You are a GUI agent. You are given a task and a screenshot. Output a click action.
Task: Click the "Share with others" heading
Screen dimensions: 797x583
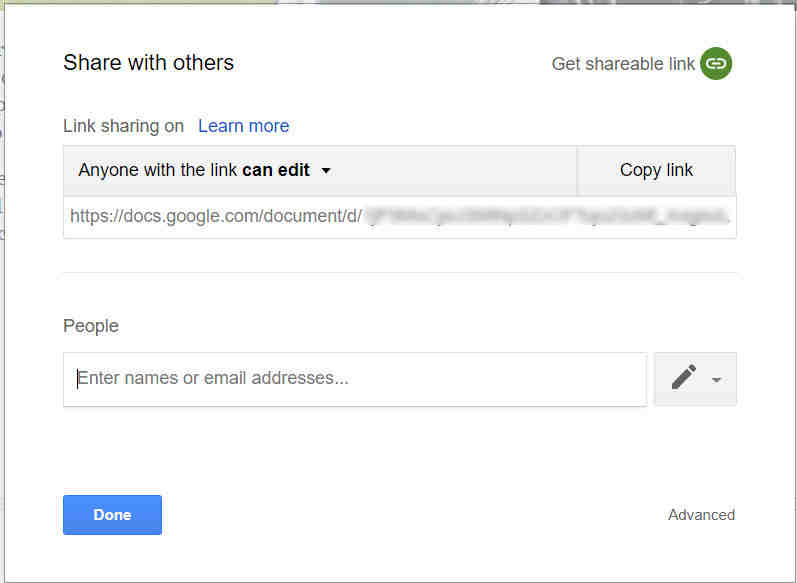[148, 62]
